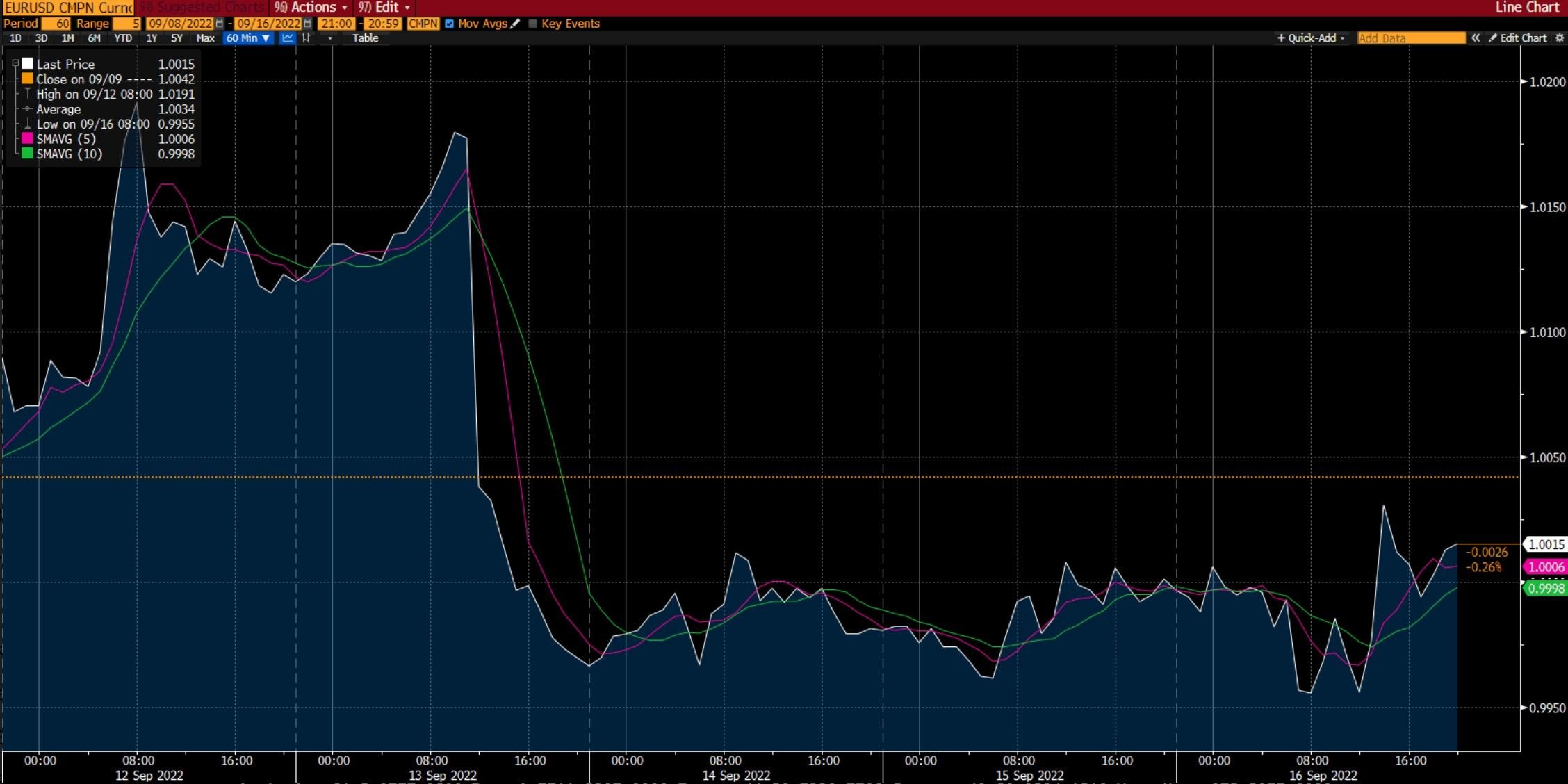The height and width of the screenshot is (784, 1568).
Task: Open the 60 Min interval dropdown
Action: tap(247, 38)
